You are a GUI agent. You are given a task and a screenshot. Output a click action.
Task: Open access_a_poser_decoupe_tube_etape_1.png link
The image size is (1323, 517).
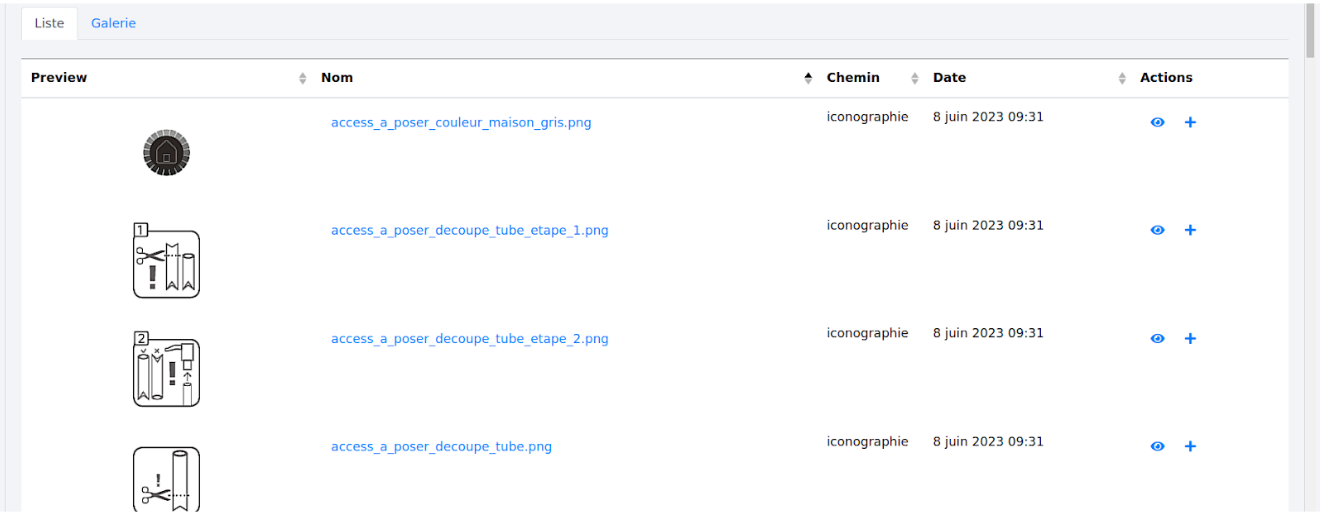(469, 231)
